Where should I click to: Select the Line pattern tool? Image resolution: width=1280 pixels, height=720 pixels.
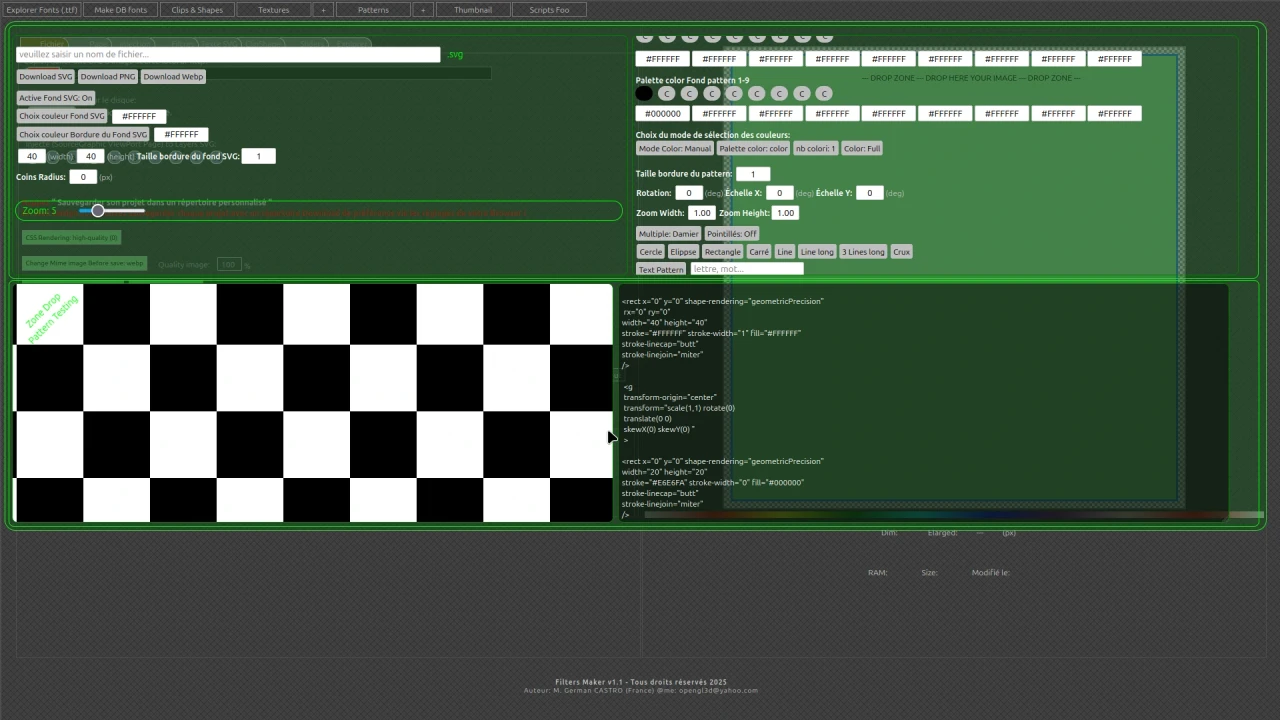pos(784,251)
